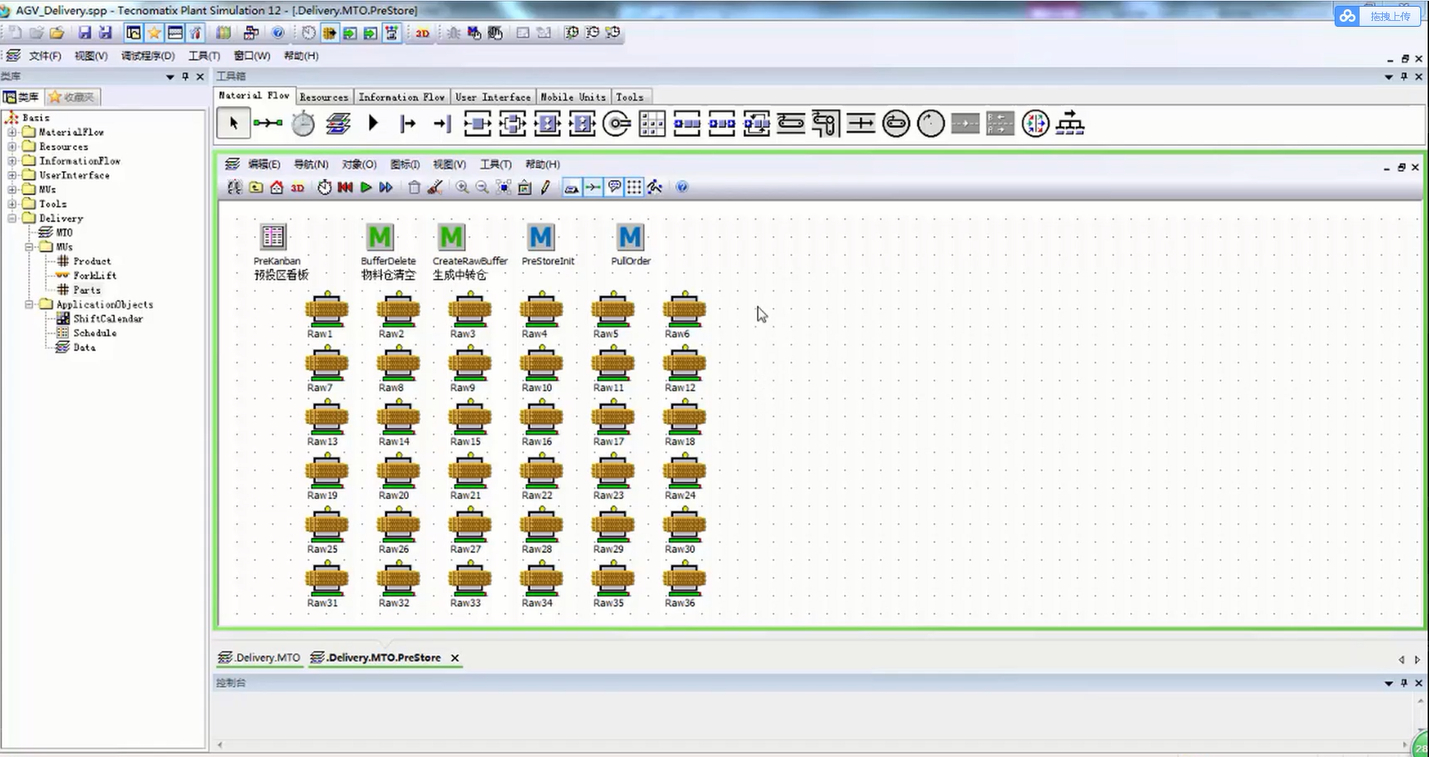Screen dimensions: 1429x757
Task: Open 3D view from frame toolbar
Action: (x=298, y=187)
